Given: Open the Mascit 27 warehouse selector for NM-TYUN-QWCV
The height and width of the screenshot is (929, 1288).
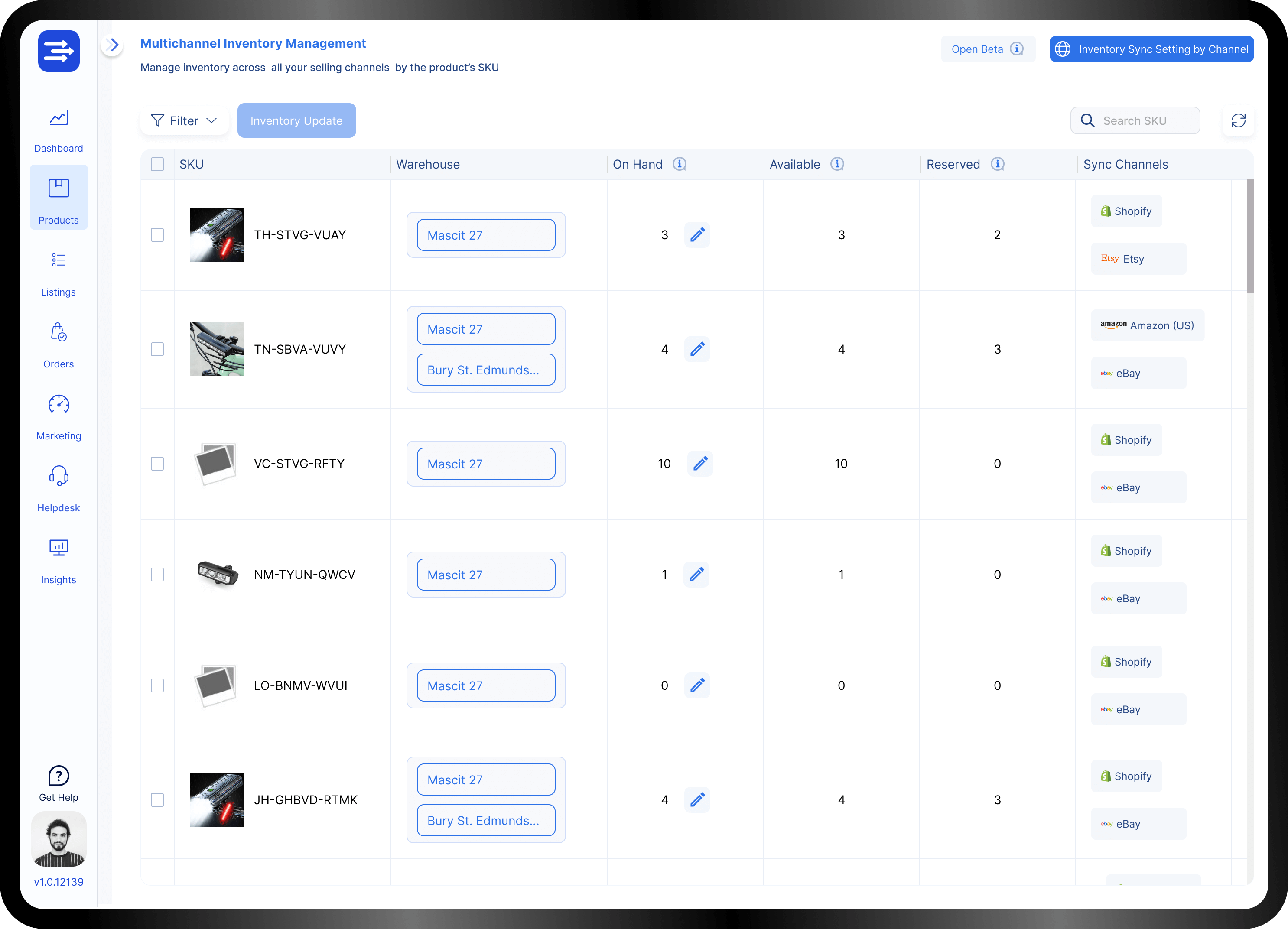Looking at the screenshot, I should (x=485, y=574).
